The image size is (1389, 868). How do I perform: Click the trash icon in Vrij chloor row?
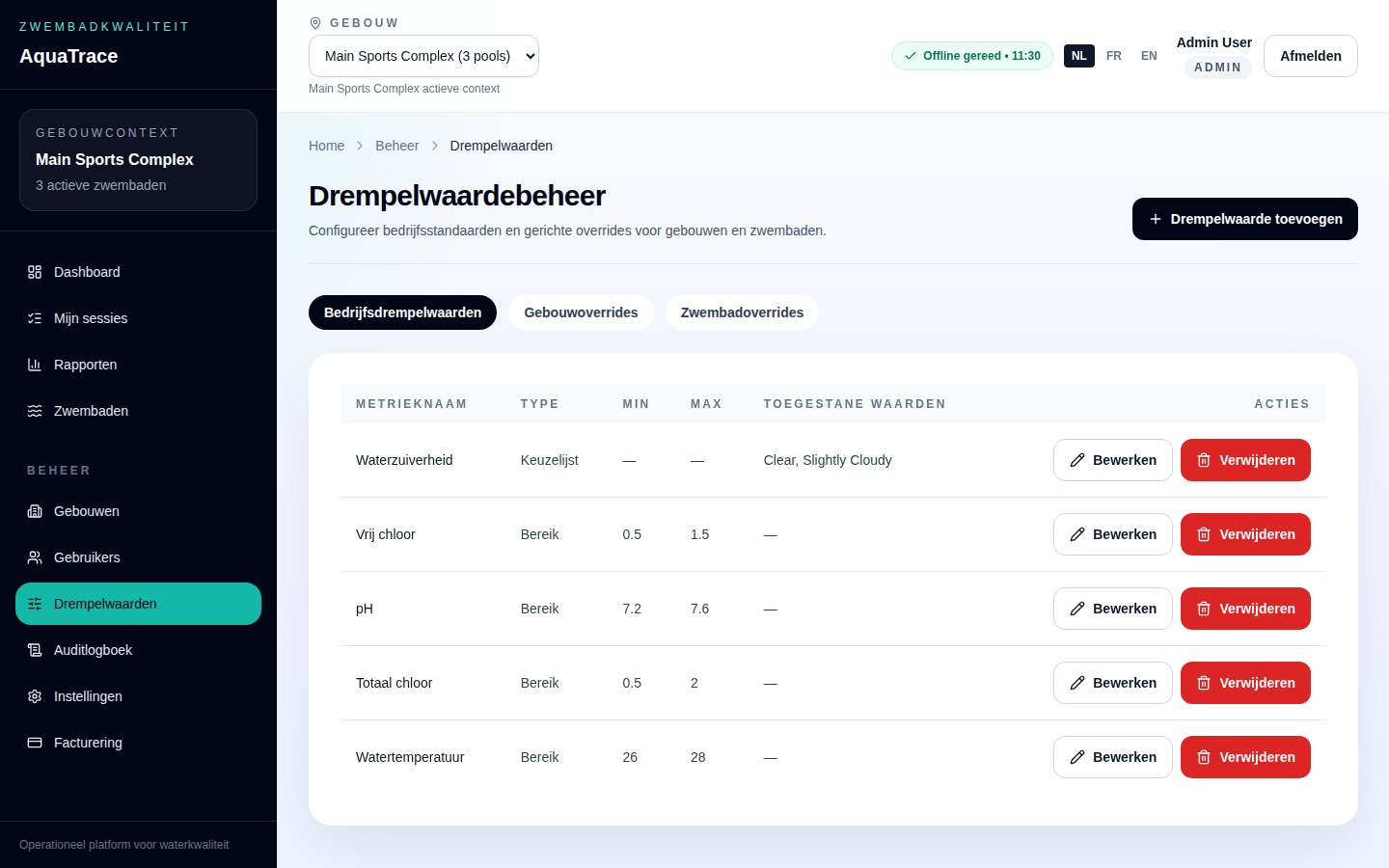(1204, 534)
